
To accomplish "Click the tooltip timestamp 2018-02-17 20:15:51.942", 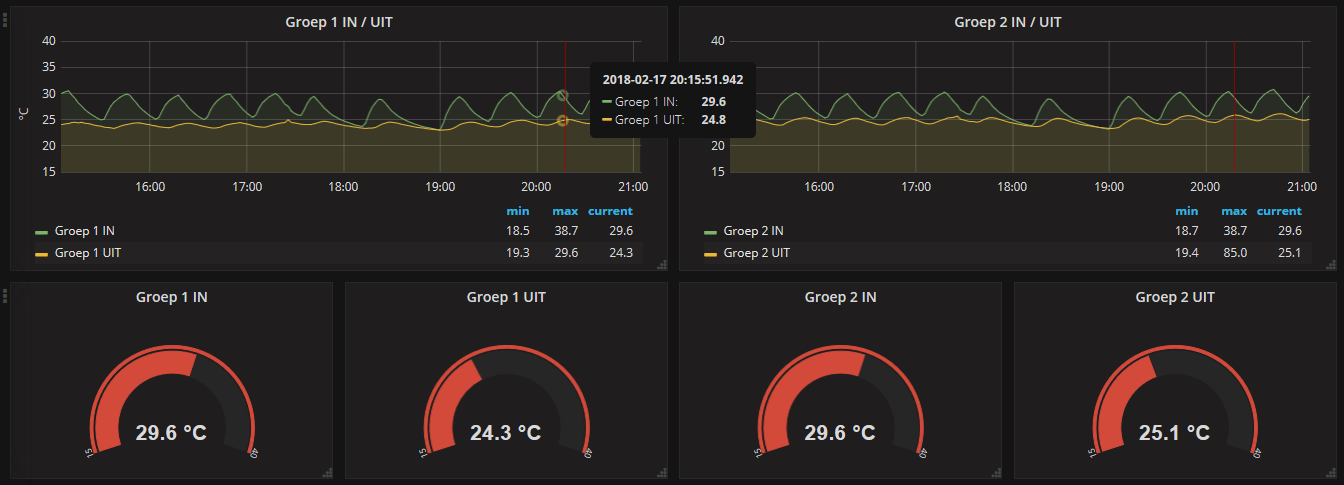I will [x=673, y=79].
